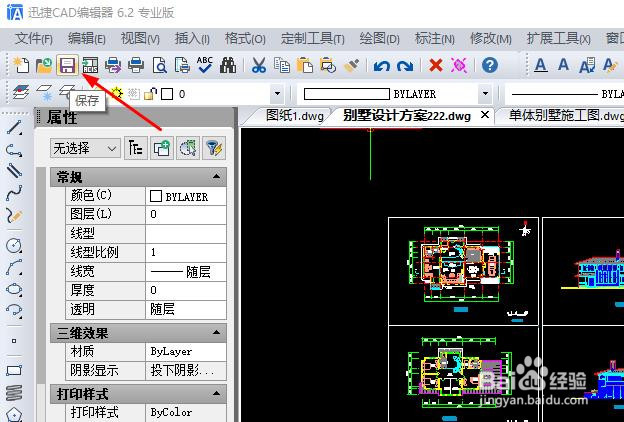Save the drawing with 保存 icon

[x=67, y=65]
